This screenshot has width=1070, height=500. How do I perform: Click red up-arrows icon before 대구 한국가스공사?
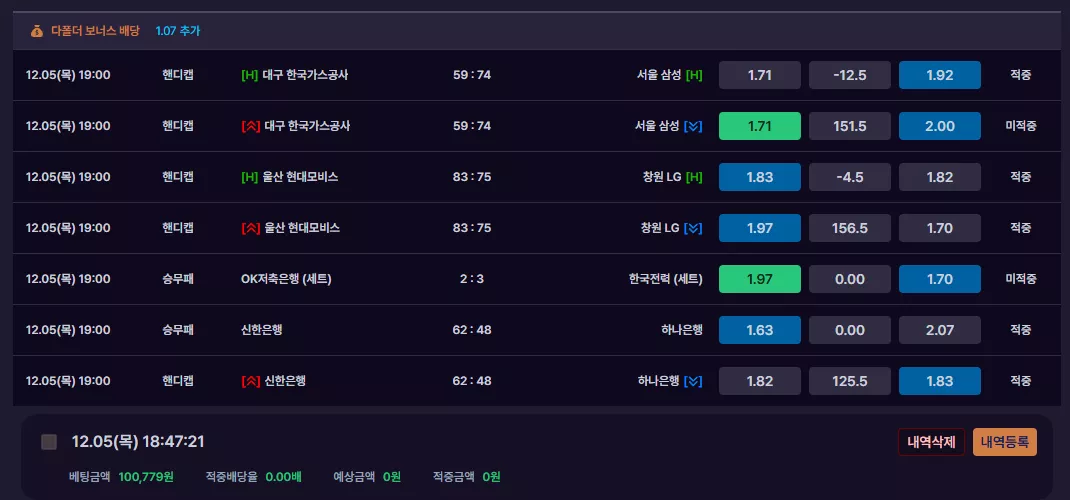click(x=250, y=126)
